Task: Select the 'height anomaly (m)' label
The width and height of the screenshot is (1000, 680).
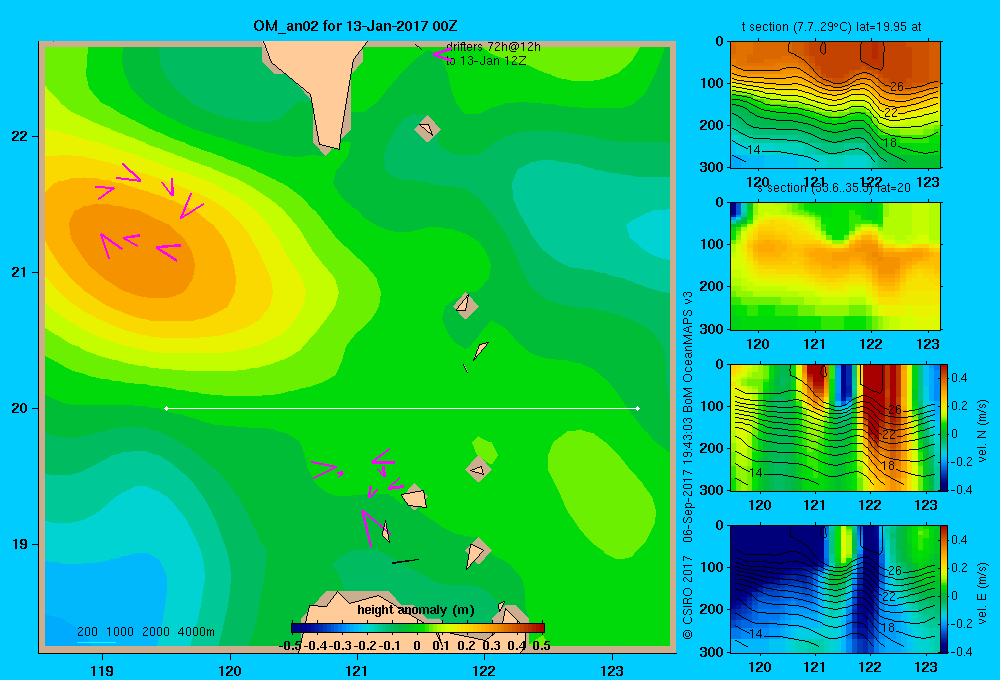Action: [416, 610]
